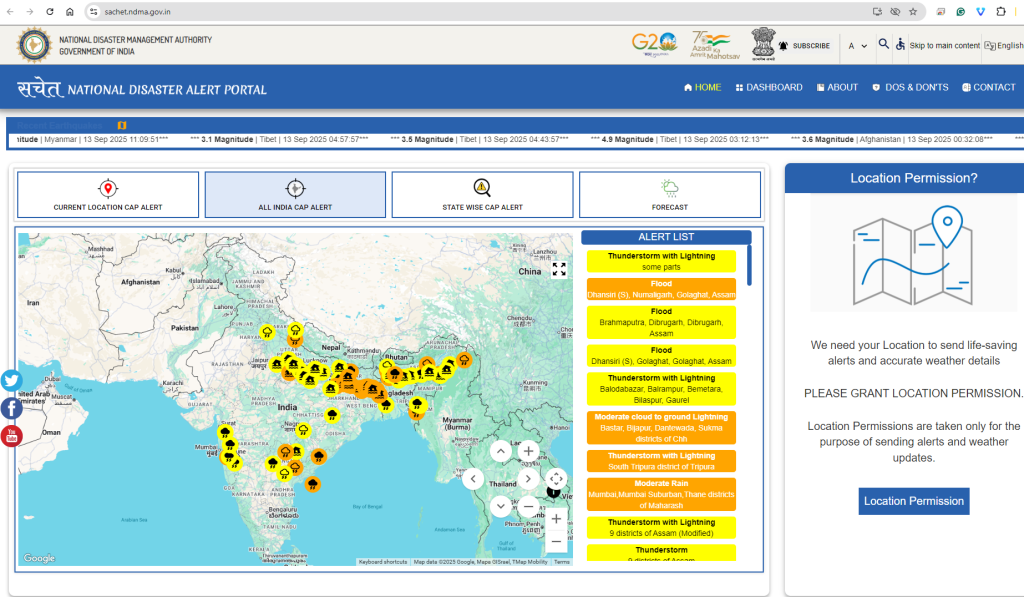Screen dimensions: 1024x597
Task: Click the accessibility wheelchair icon
Action: click(901, 44)
